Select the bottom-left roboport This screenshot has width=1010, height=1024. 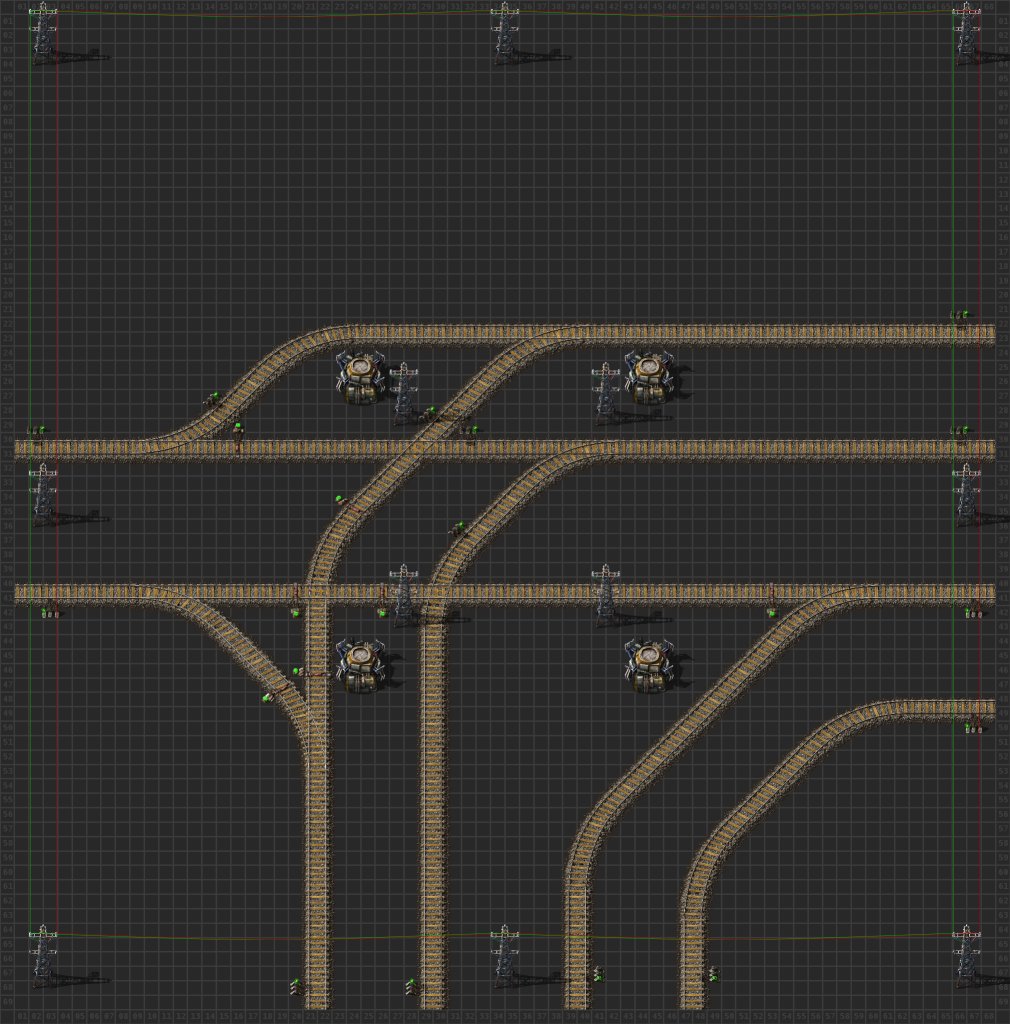[360, 665]
